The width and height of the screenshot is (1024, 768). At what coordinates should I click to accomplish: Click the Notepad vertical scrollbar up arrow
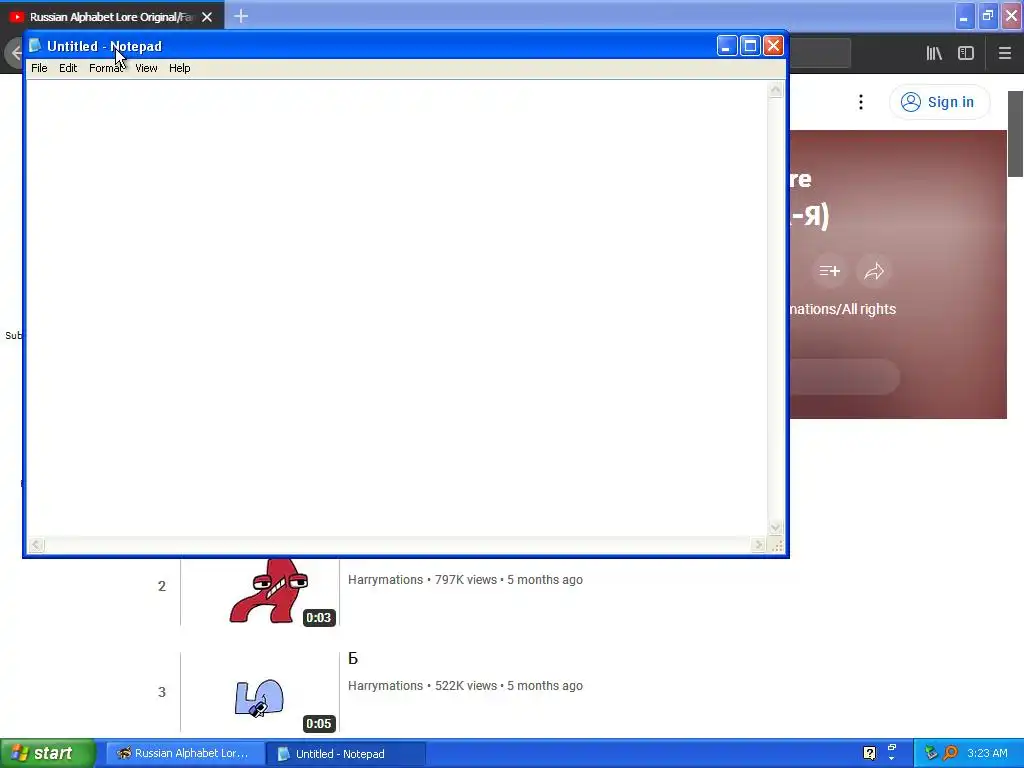[775, 90]
